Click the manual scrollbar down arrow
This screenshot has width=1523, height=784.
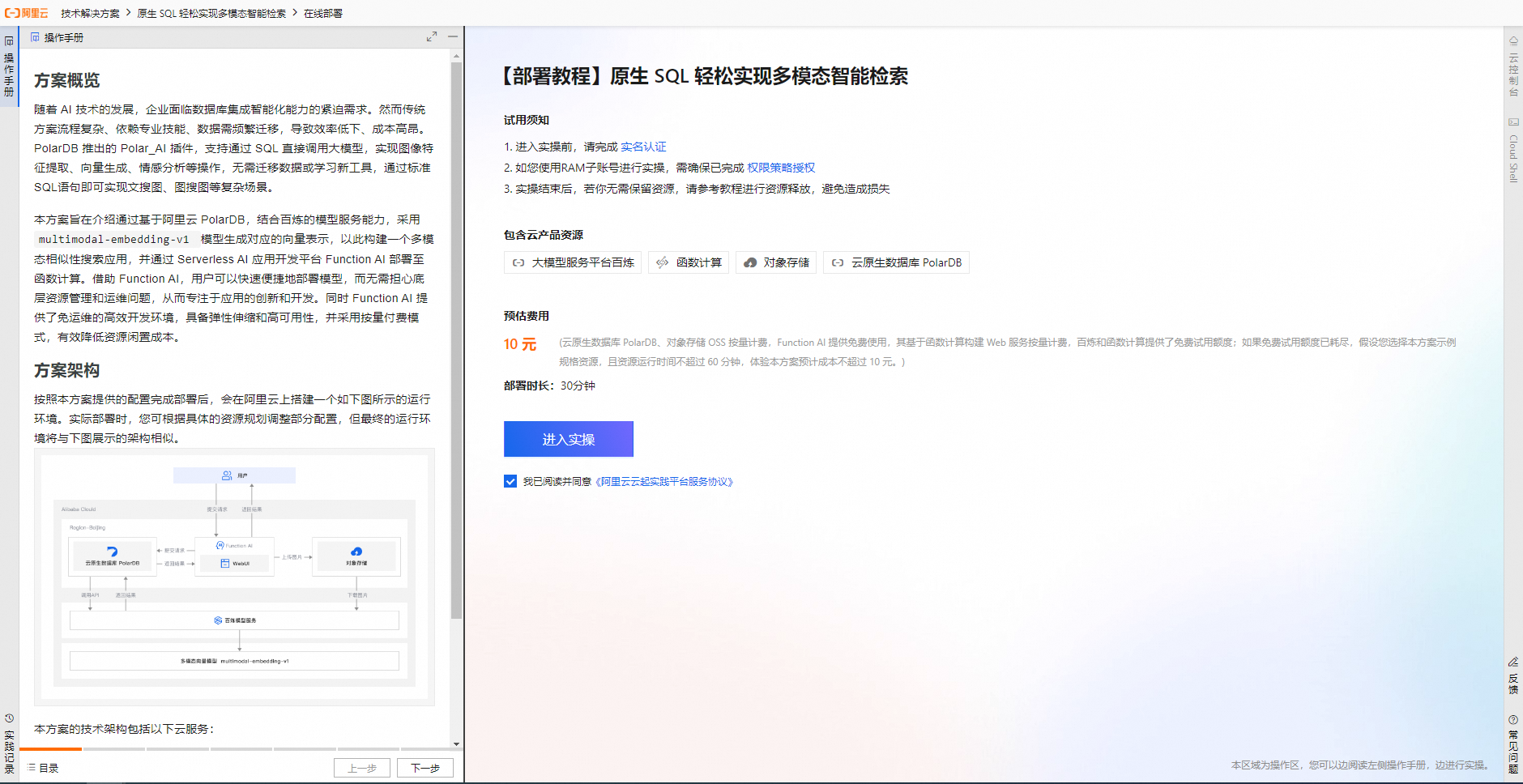(x=456, y=744)
